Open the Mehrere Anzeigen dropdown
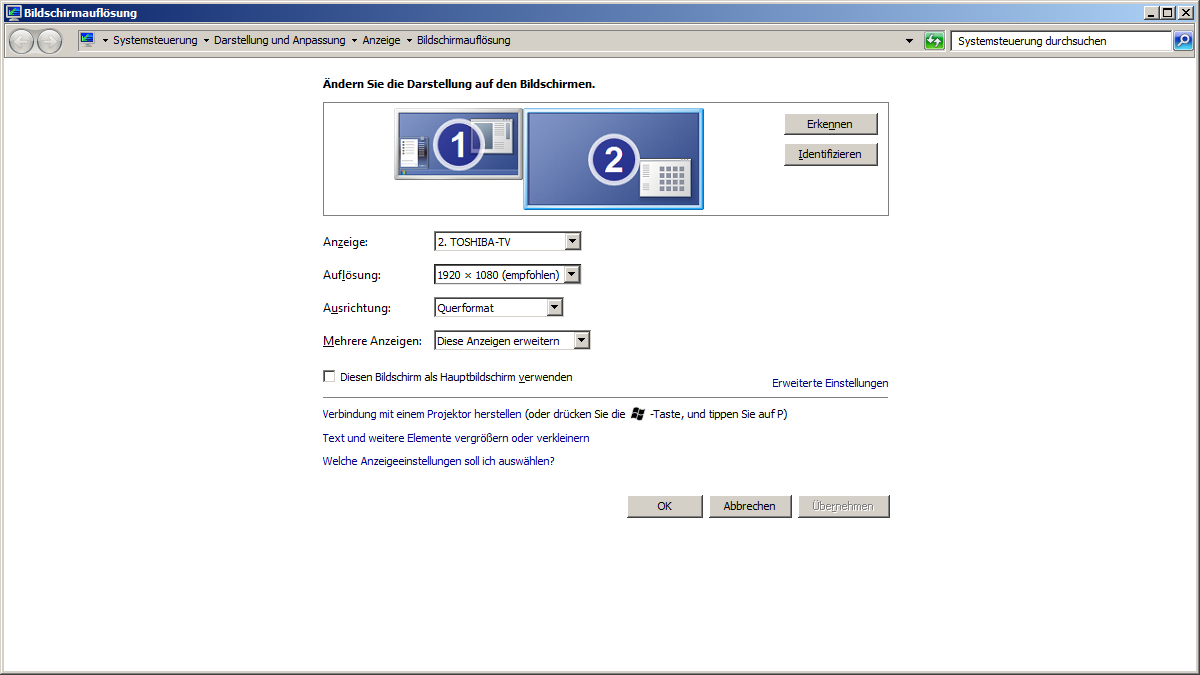The width and height of the screenshot is (1200, 675). (x=512, y=341)
